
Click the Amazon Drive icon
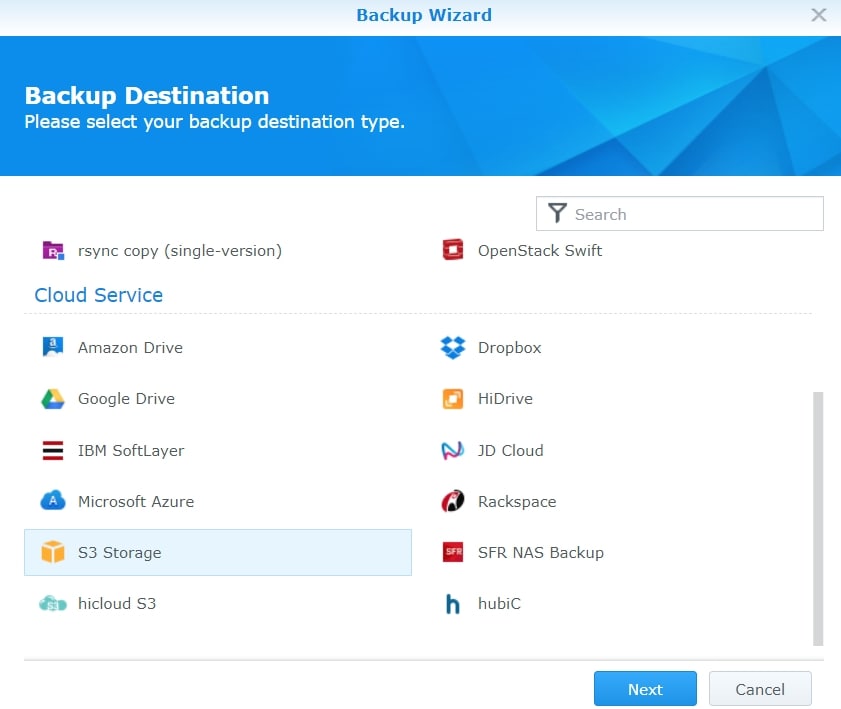click(x=53, y=348)
